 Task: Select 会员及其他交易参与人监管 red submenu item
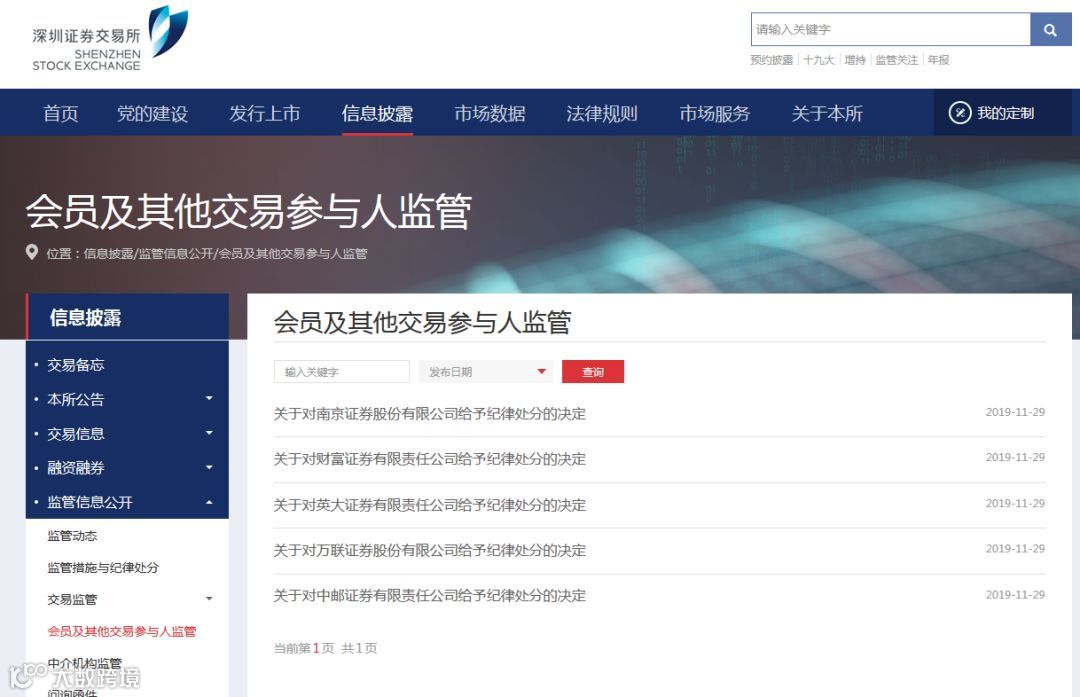point(122,631)
